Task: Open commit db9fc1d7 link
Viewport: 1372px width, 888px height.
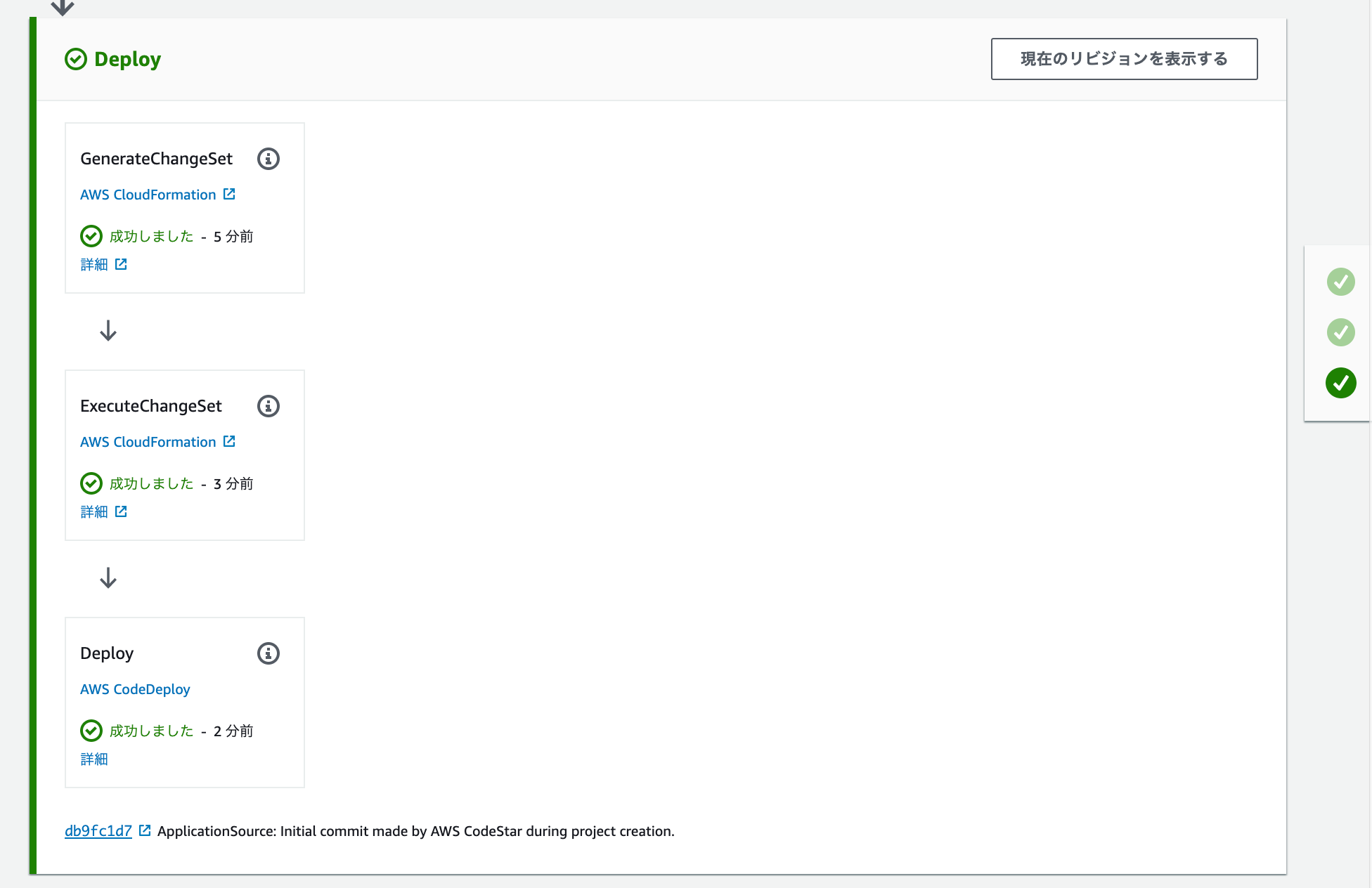Action: click(98, 831)
